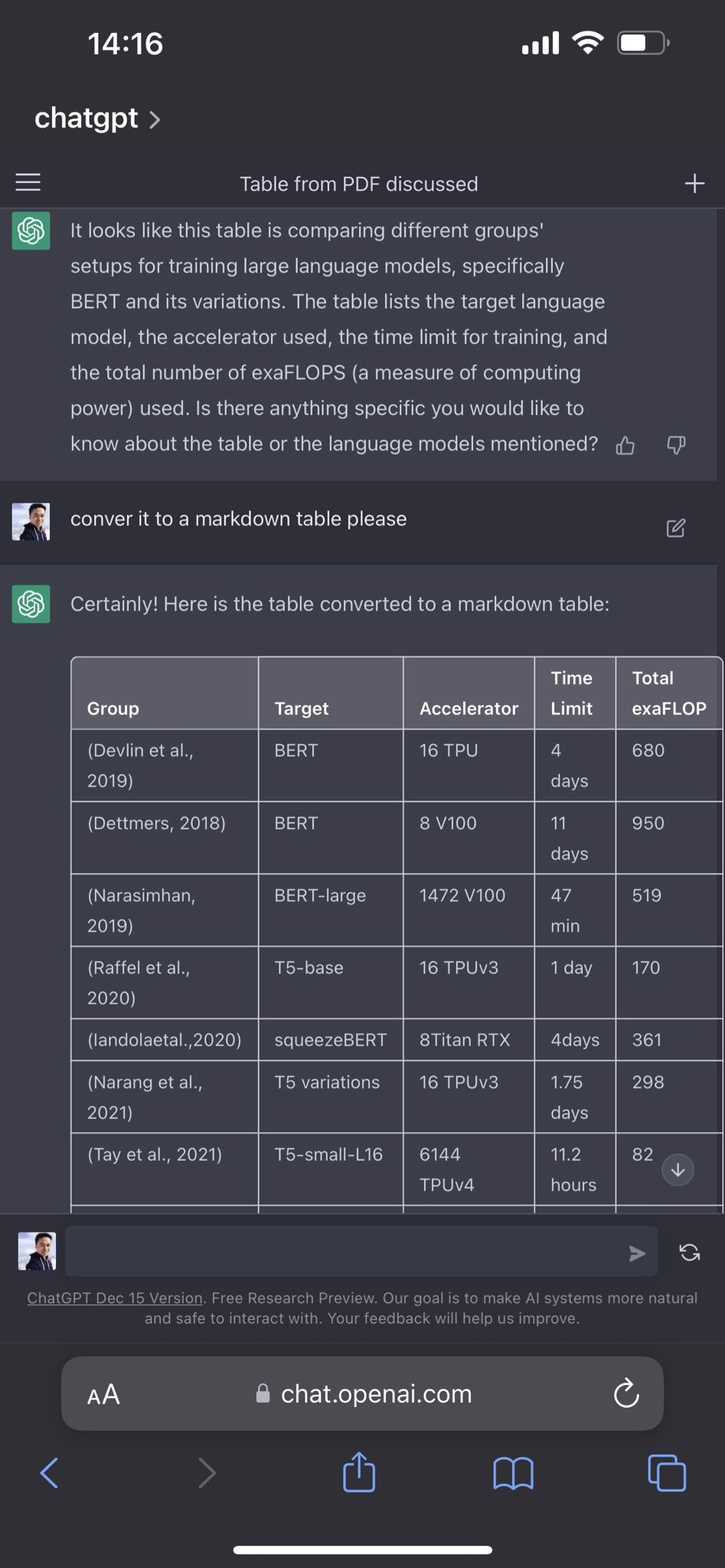
Task: Go back to previous page in Safari
Action: [49, 1472]
